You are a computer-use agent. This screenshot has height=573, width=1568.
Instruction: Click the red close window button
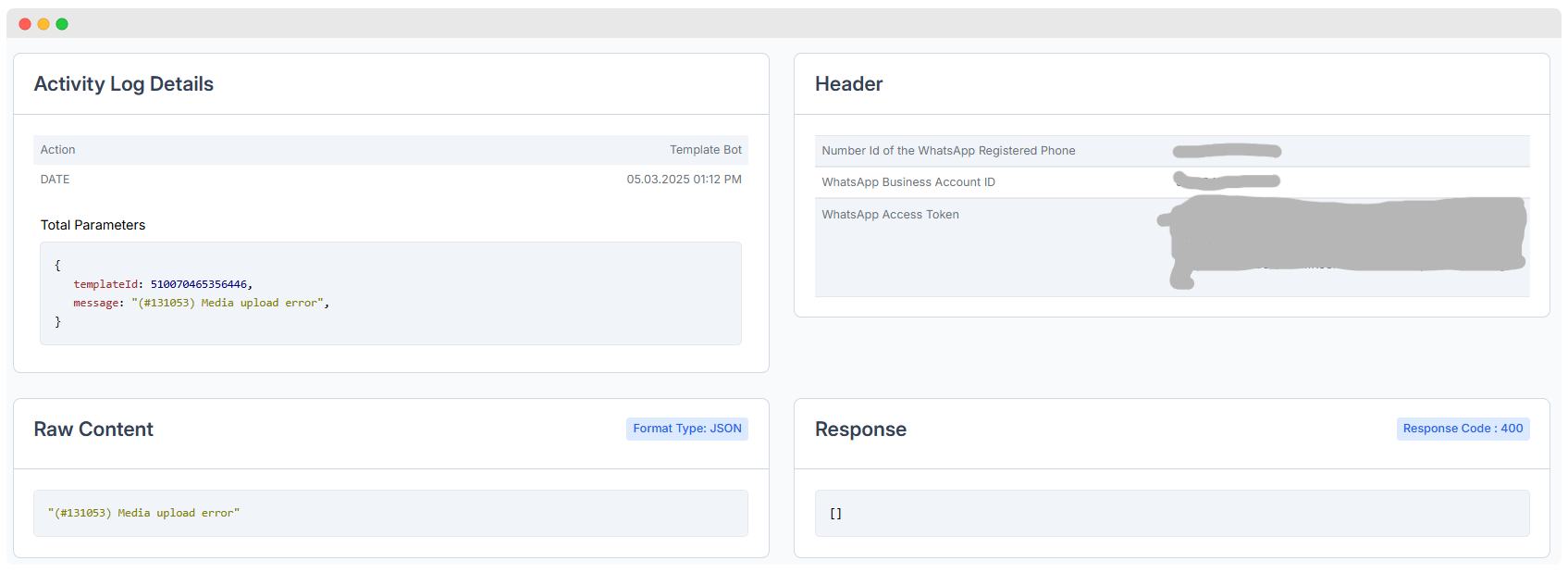pyautogui.click(x=25, y=24)
